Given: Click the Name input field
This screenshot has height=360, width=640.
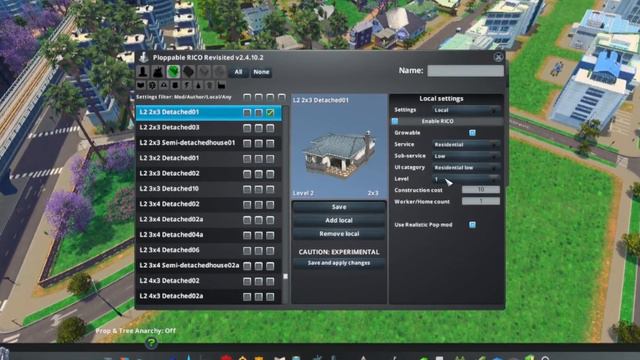Looking at the screenshot, I should [465, 71].
